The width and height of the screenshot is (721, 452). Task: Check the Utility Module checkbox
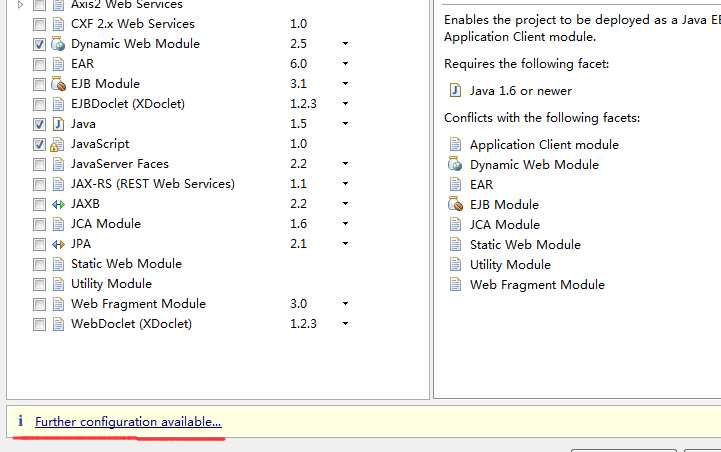pyautogui.click(x=39, y=284)
